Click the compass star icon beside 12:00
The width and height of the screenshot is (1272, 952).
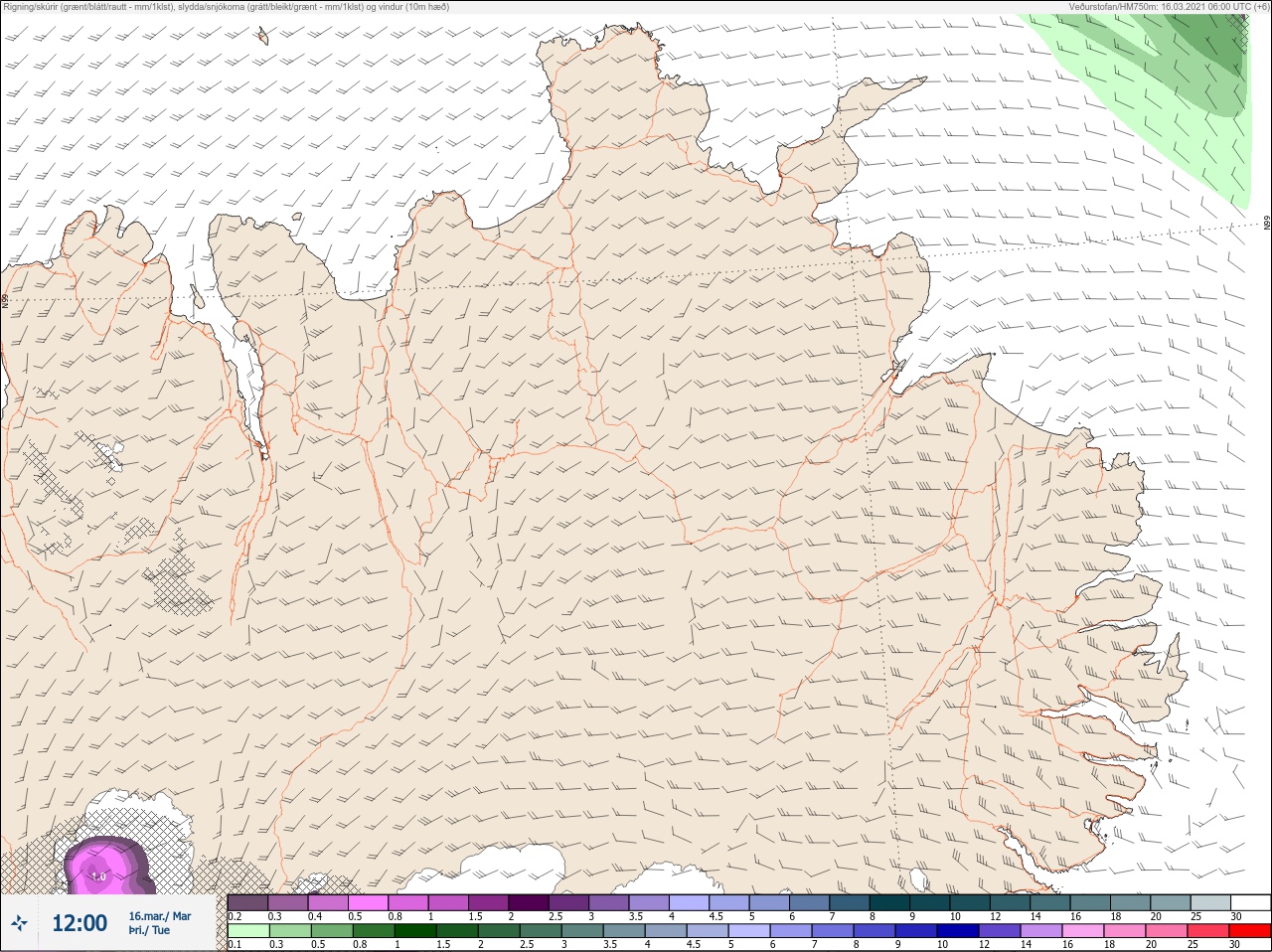(x=19, y=923)
